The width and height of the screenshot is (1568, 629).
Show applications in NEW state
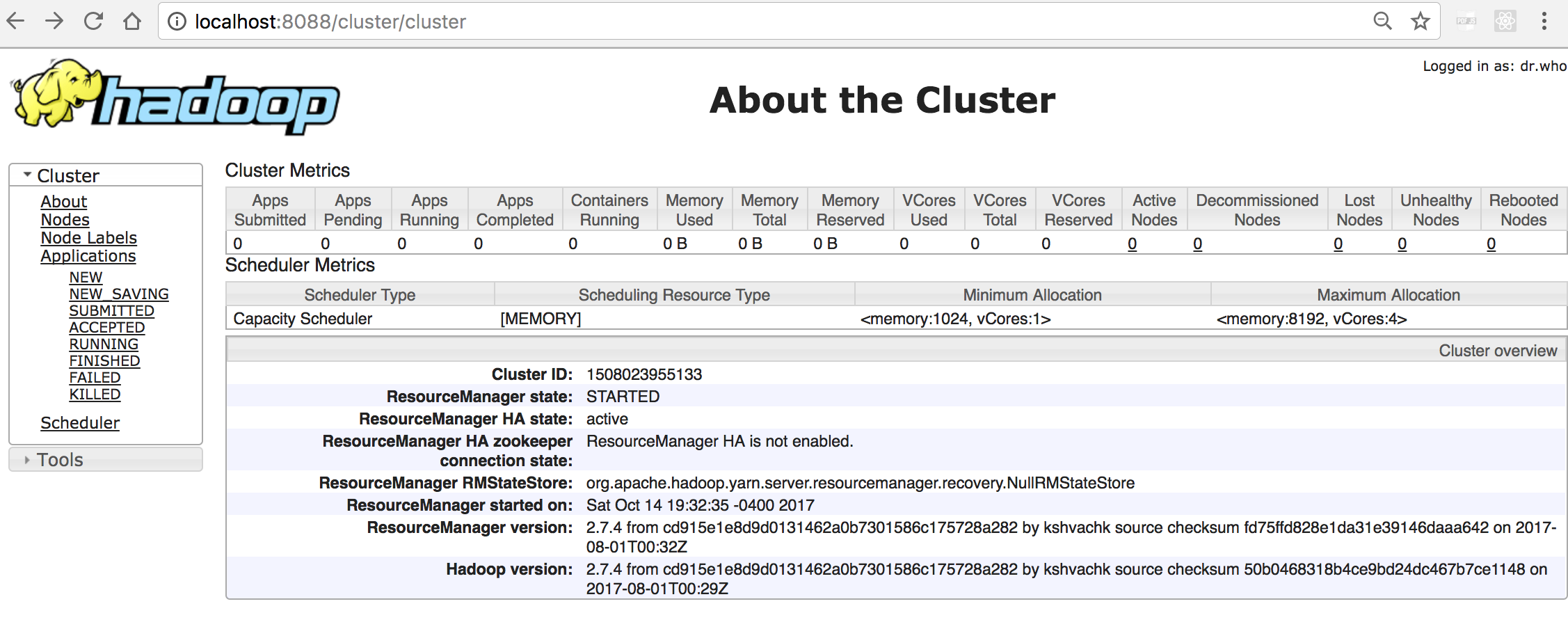tap(86, 277)
